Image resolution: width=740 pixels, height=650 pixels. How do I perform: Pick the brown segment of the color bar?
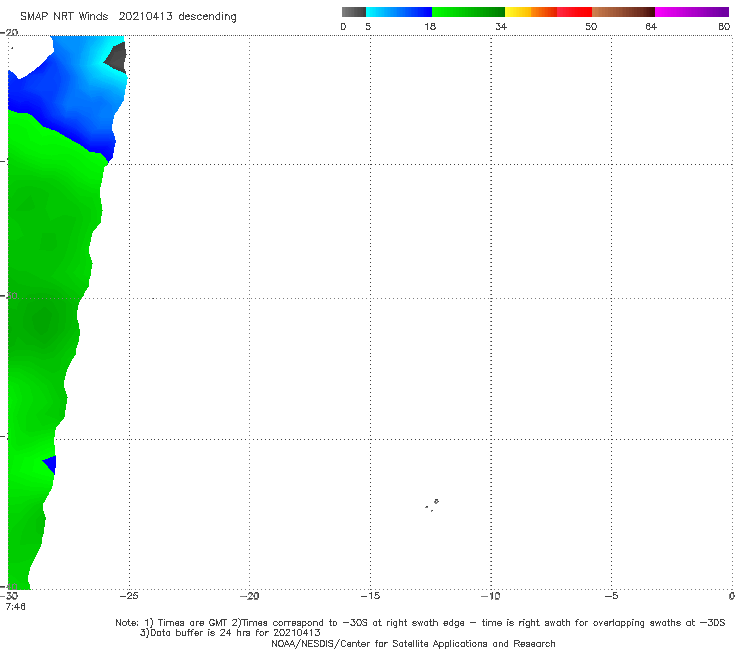tap(623, 12)
